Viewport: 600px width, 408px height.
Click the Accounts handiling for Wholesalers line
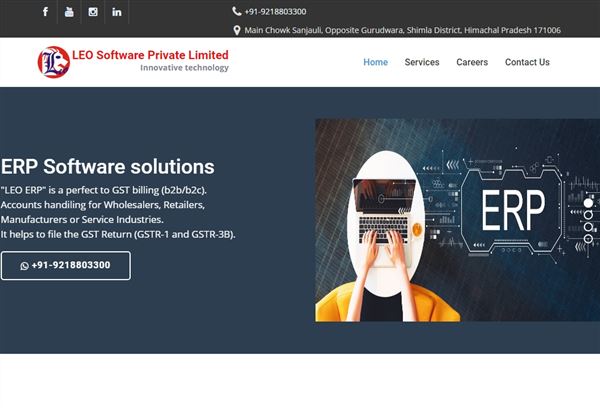click(103, 205)
